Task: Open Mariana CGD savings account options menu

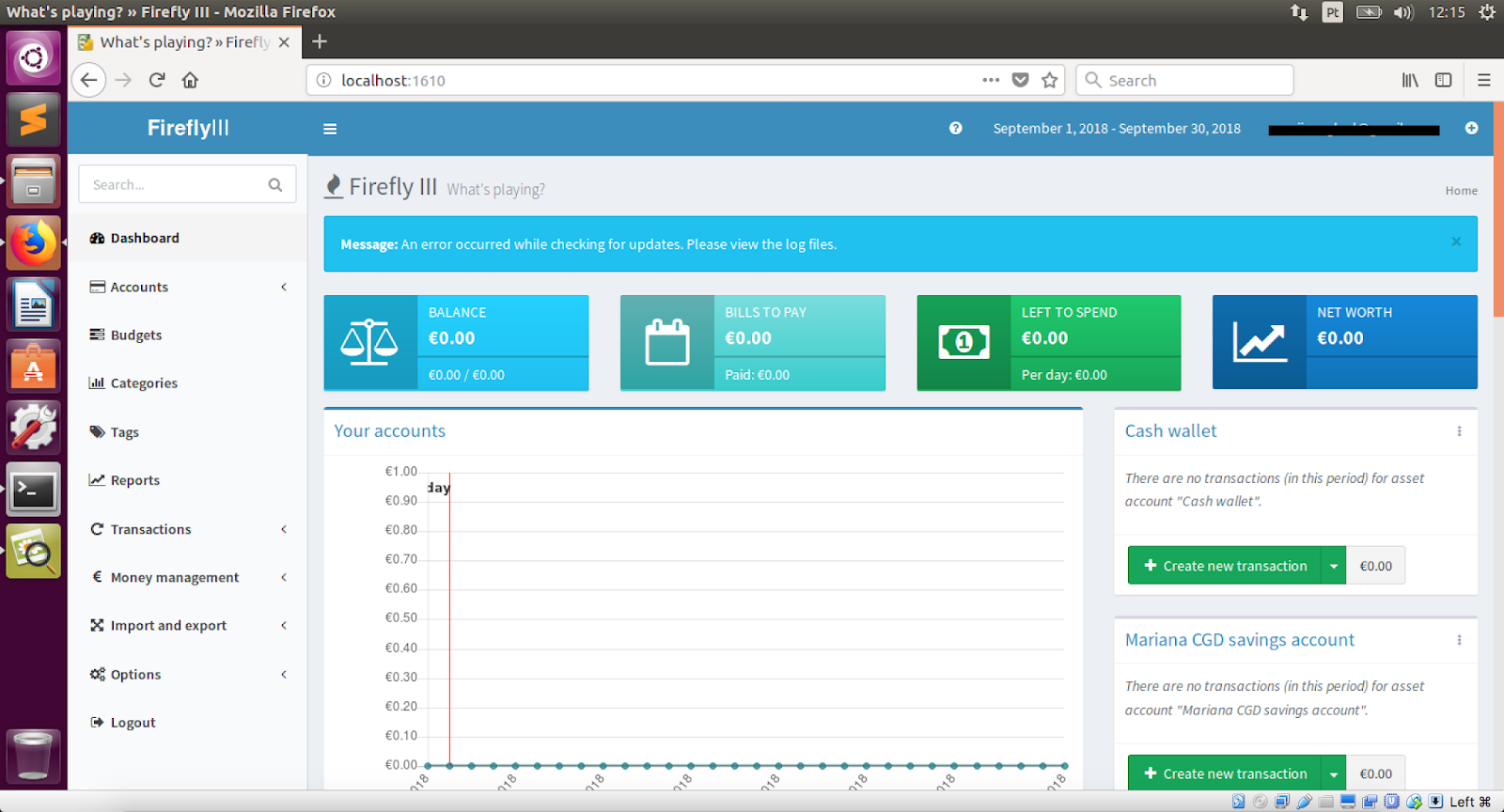Action: pos(1459,640)
